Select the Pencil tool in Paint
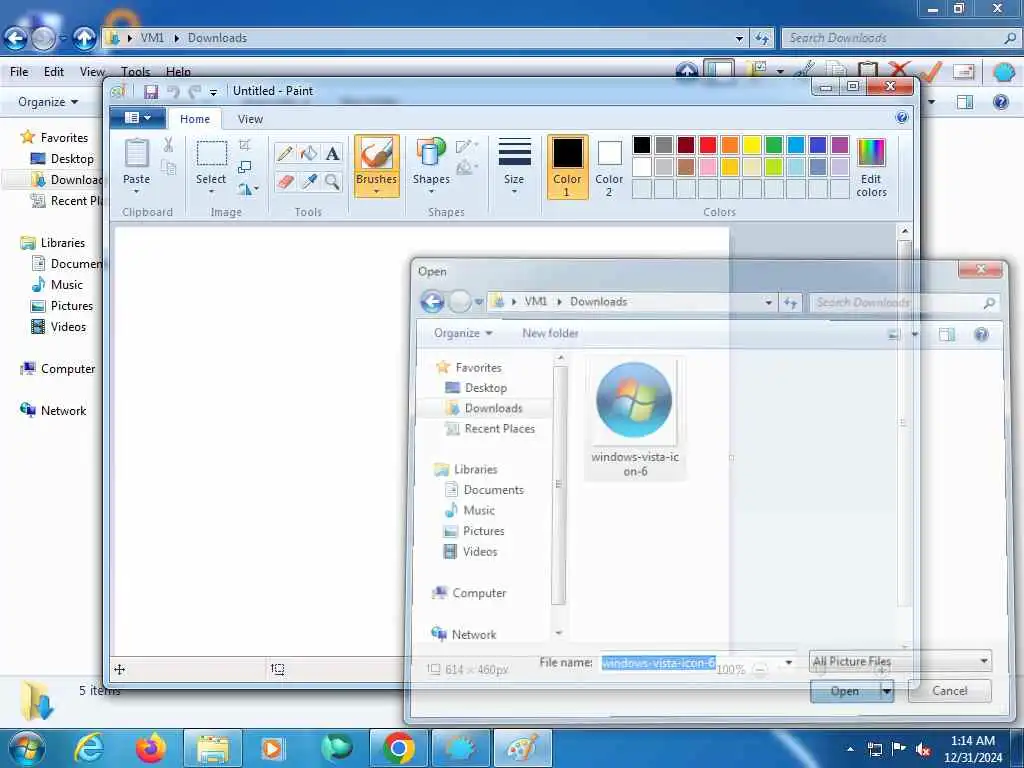The width and height of the screenshot is (1024, 768). tap(285, 153)
